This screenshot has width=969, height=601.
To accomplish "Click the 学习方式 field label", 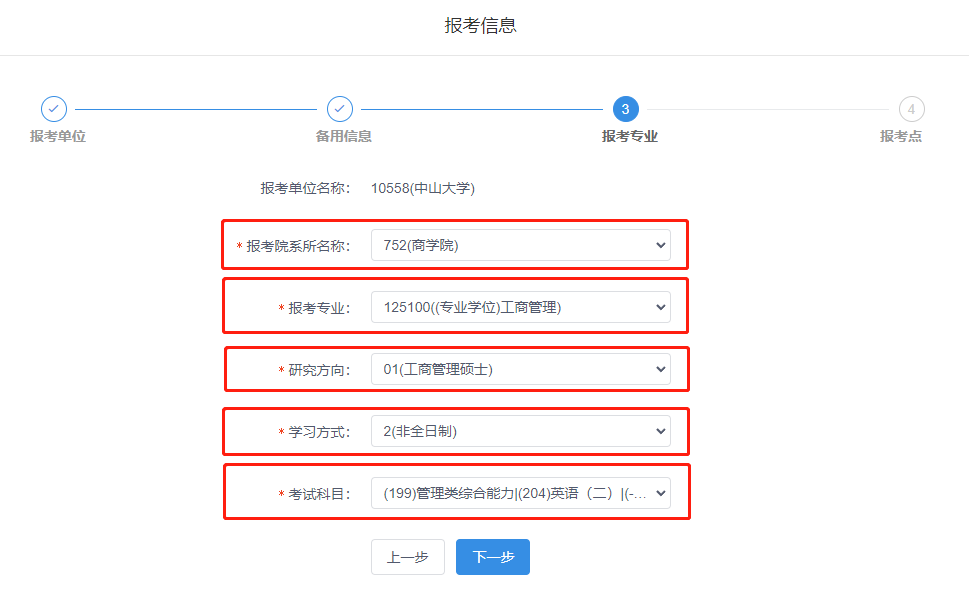I will [x=319, y=432].
